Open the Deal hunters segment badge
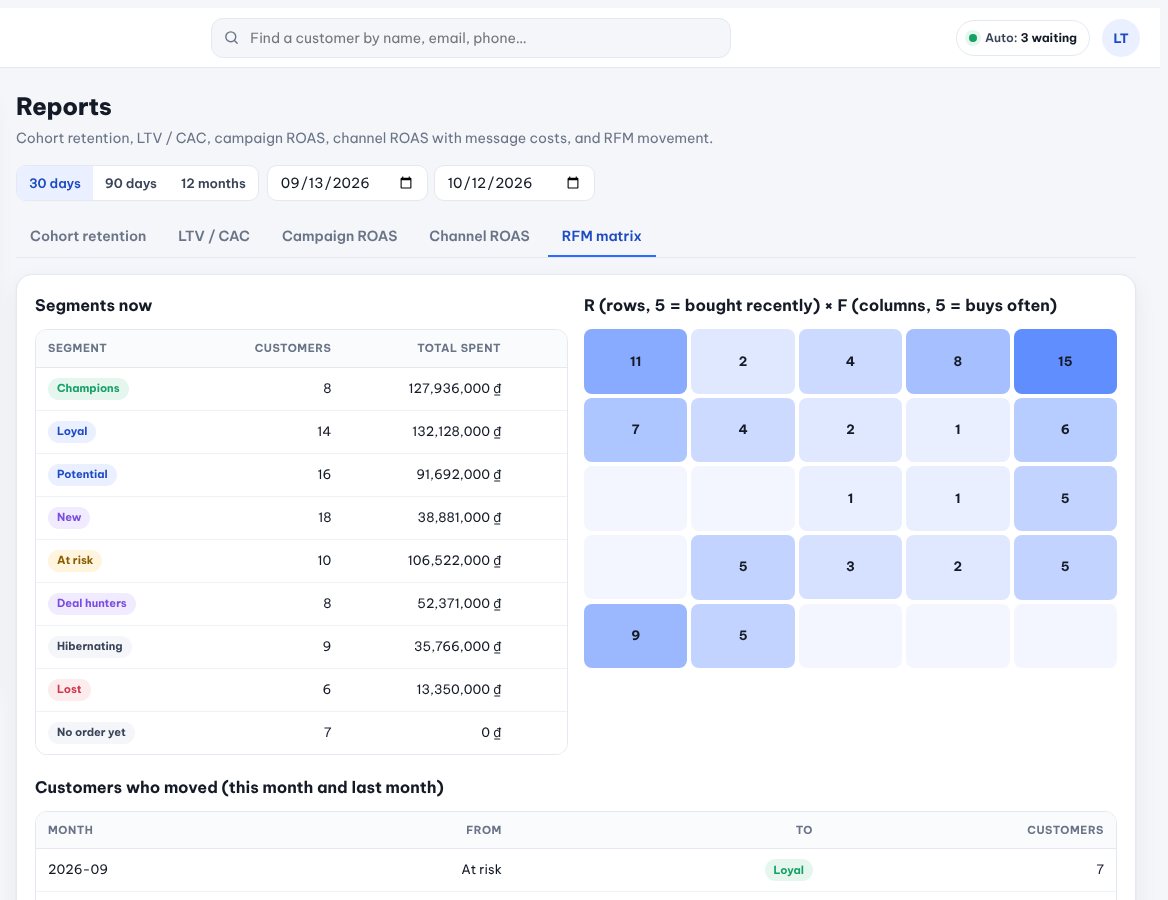This screenshot has width=1168, height=900. pyautogui.click(x=92, y=603)
